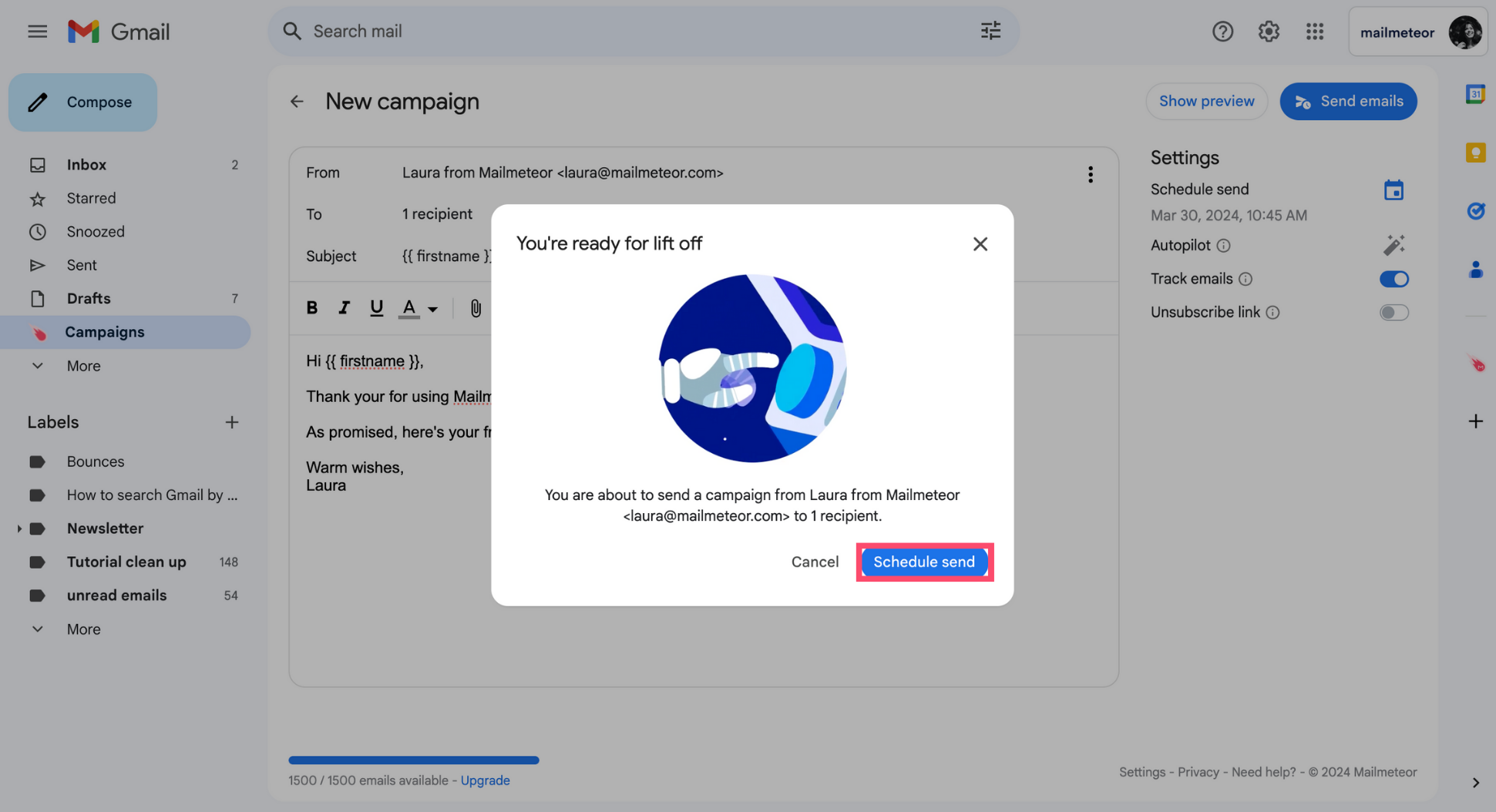Open search filter options icon
Viewport: 1496px width, 812px height.
(x=990, y=31)
